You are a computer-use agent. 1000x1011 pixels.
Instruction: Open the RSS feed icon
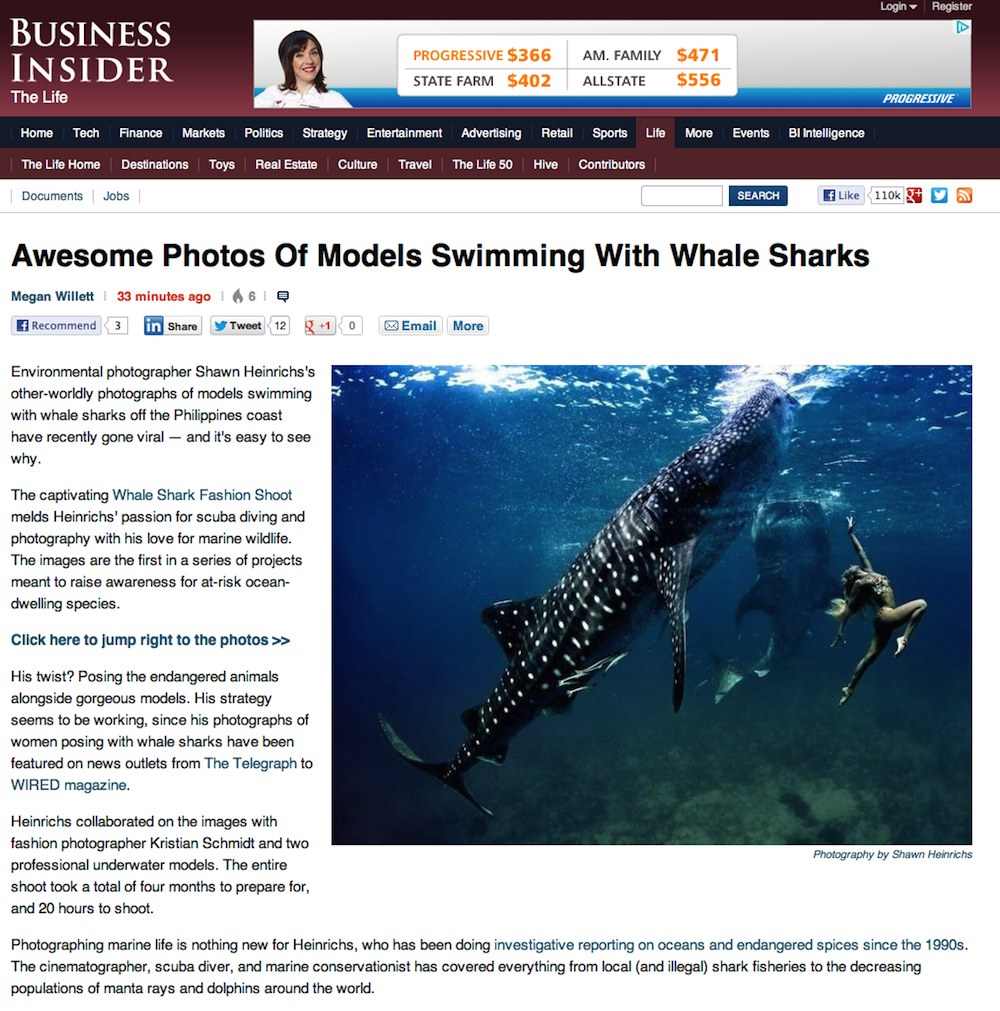tap(964, 195)
